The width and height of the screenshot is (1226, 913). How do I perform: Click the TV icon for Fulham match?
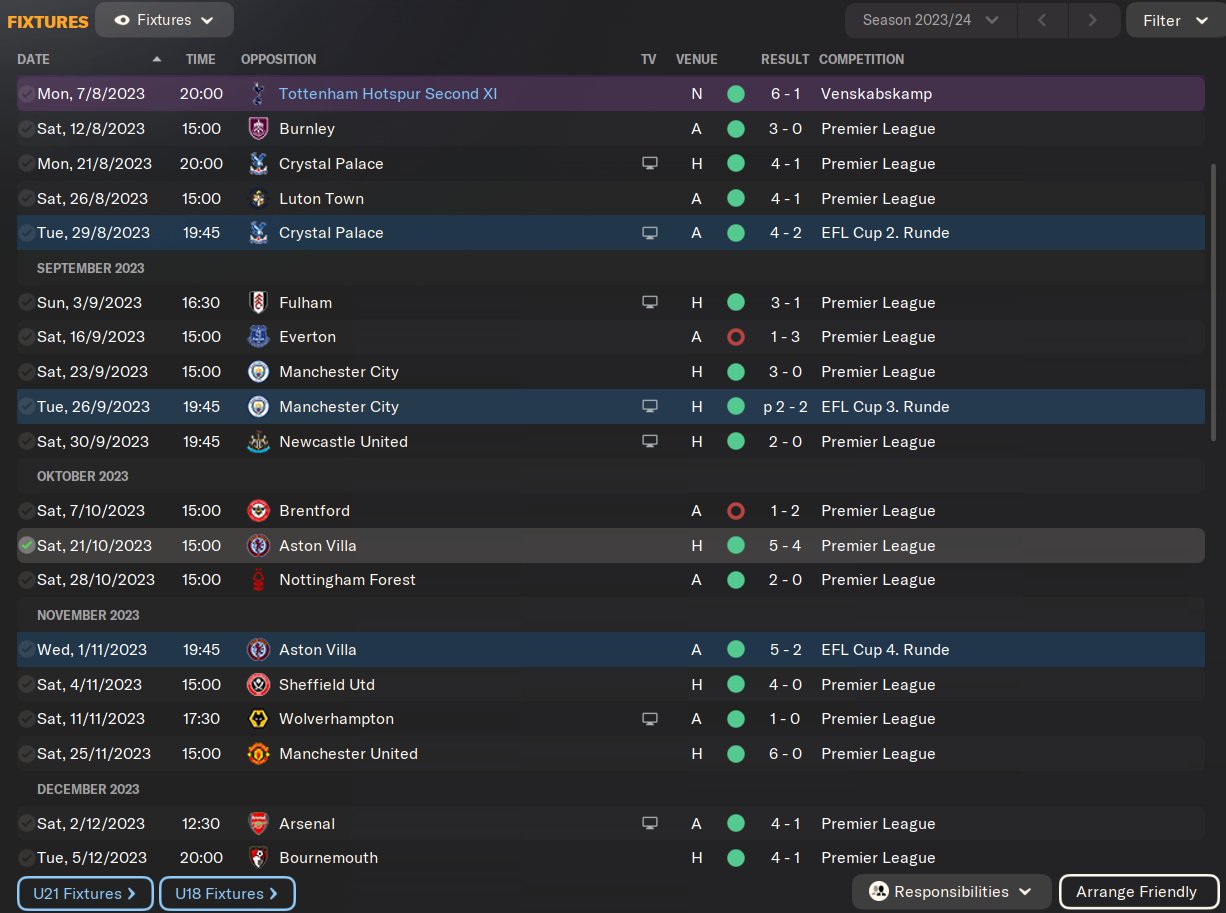(x=650, y=302)
